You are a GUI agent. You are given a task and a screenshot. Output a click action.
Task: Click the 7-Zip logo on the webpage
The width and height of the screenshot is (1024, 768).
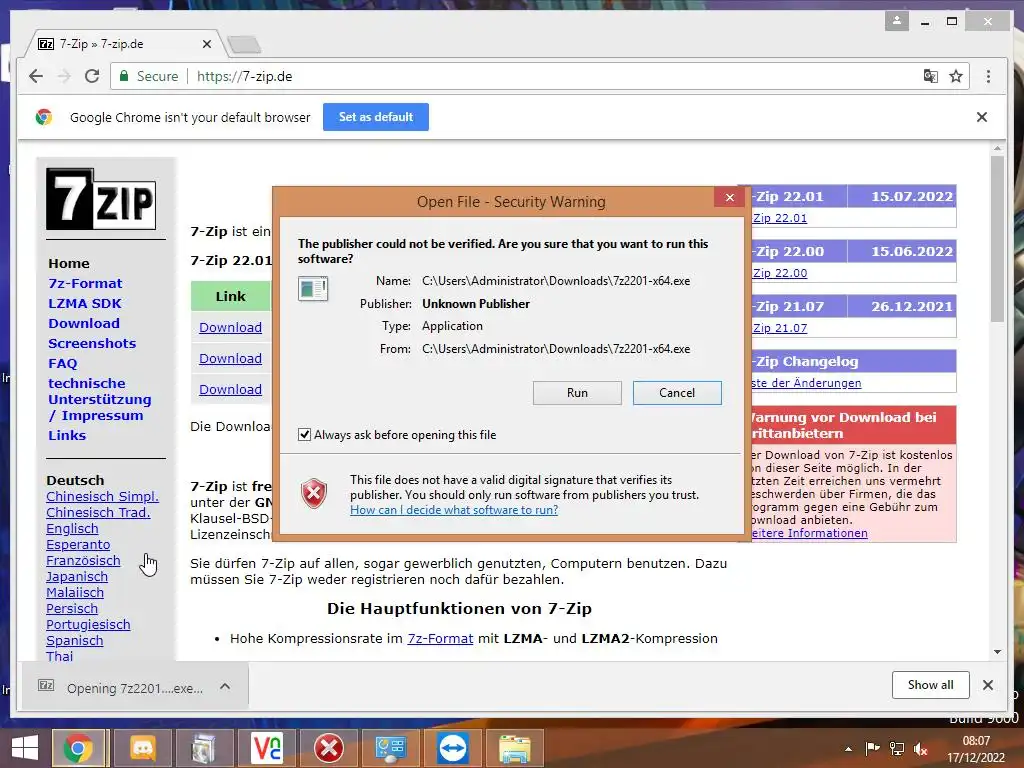coord(101,199)
